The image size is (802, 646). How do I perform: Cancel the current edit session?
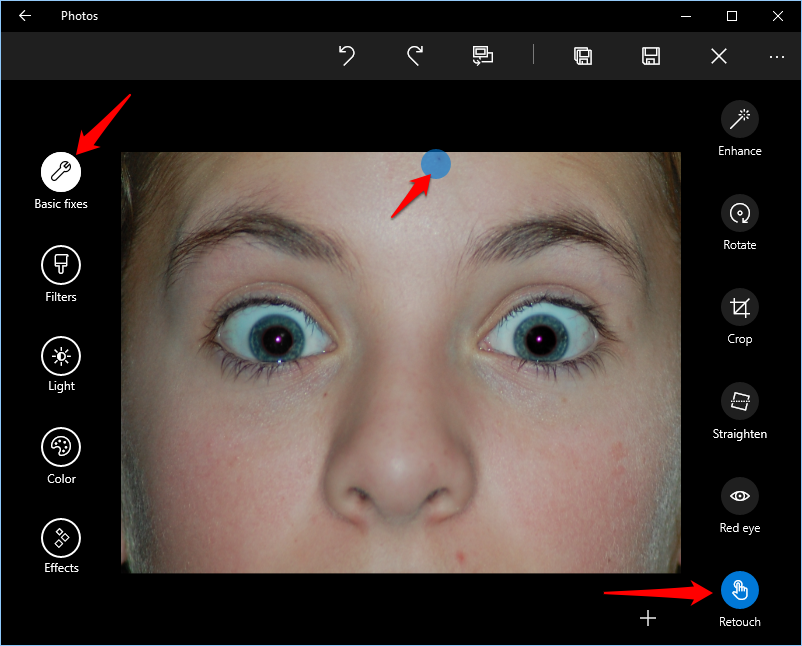point(719,56)
